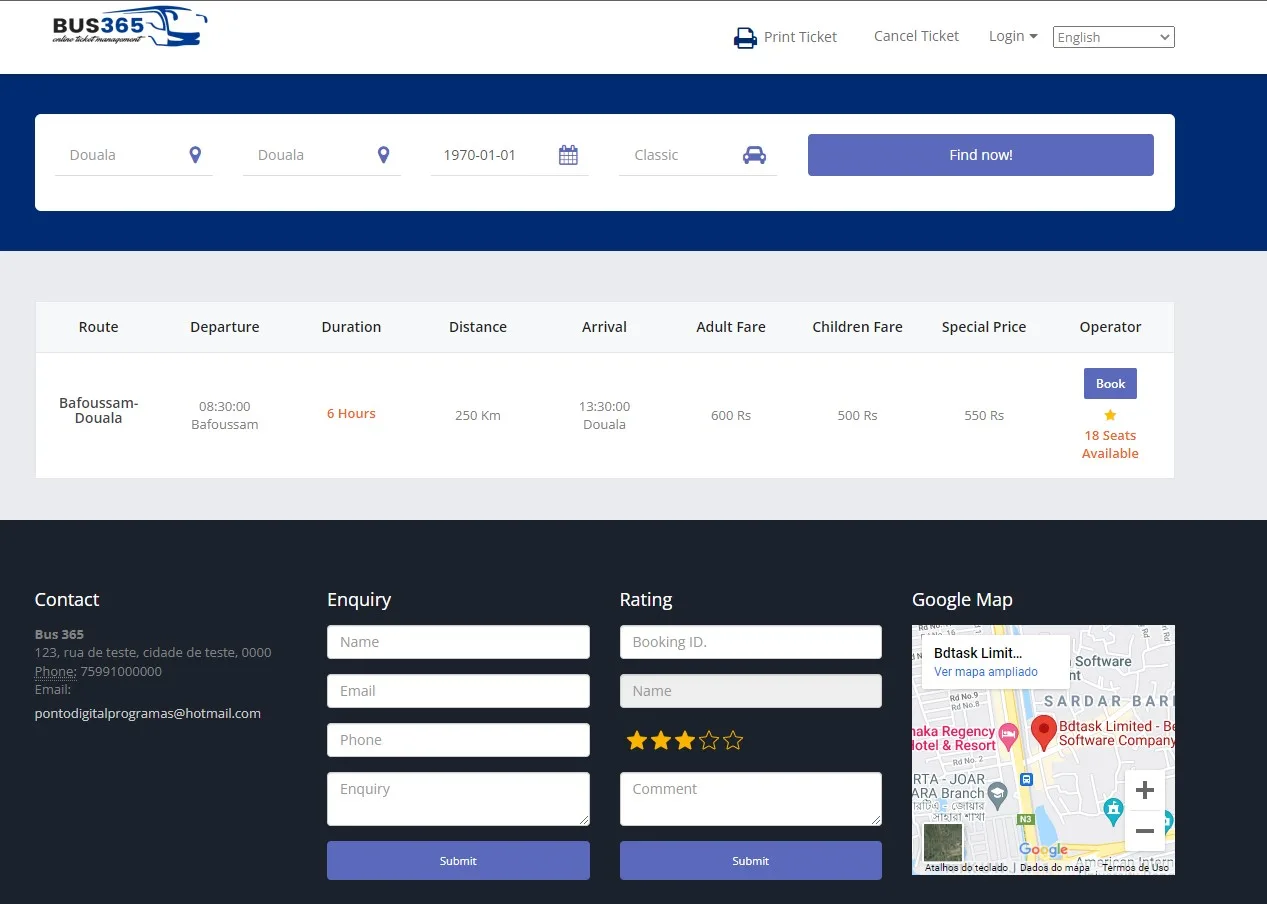Click the Dados do mapa label
The height and width of the screenshot is (904, 1267).
[1055, 868]
